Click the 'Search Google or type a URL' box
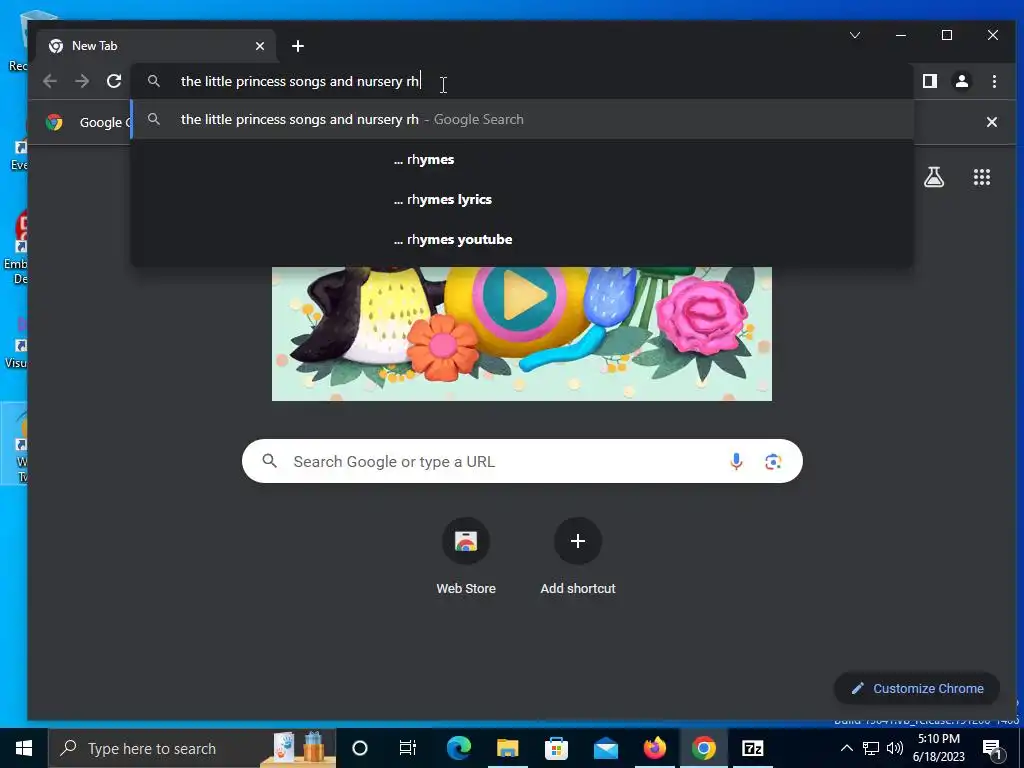Viewport: 1024px width, 768px height. (x=522, y=461)
